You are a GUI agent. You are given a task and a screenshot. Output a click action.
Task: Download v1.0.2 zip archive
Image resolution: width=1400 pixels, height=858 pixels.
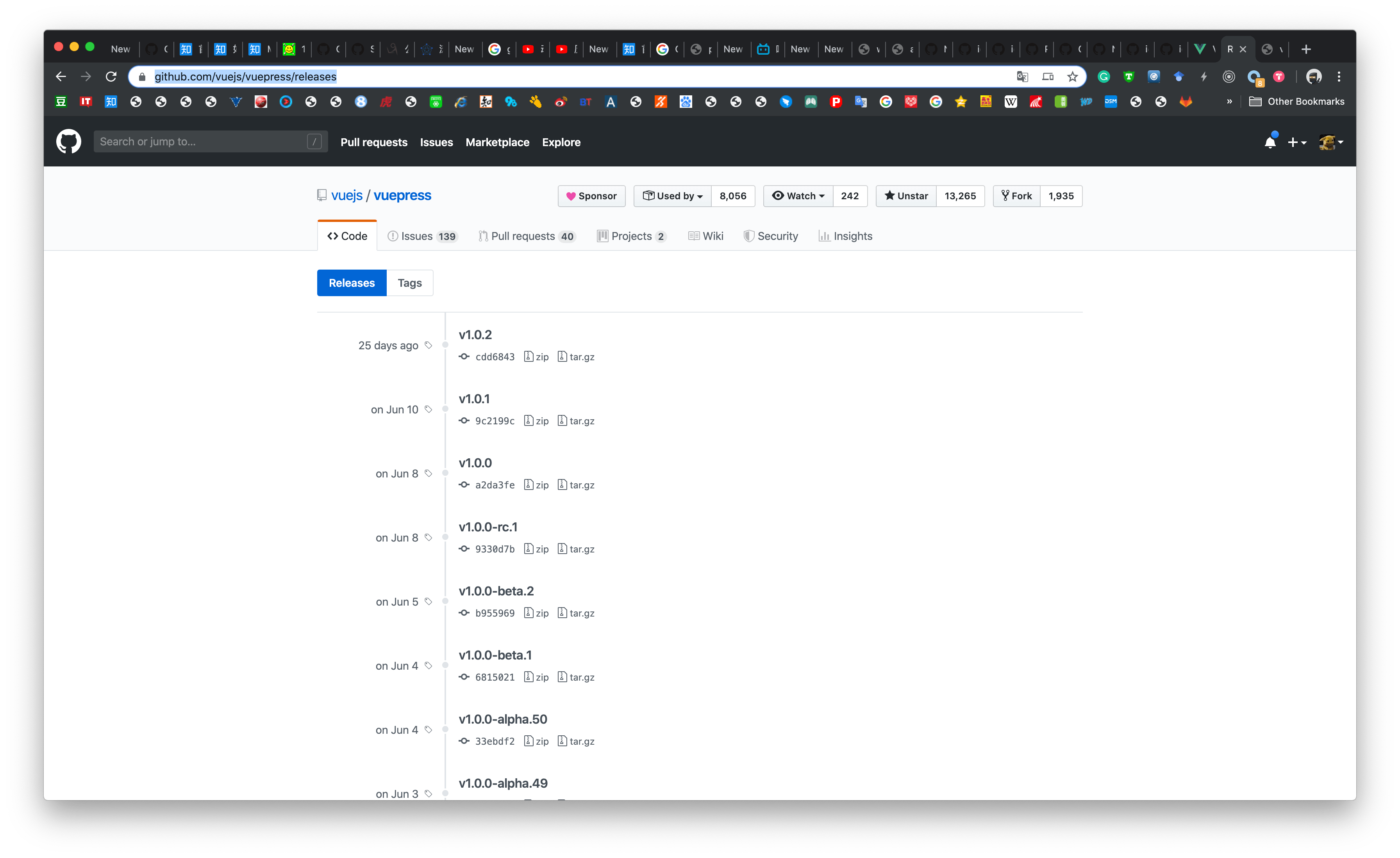pos(536,356)
